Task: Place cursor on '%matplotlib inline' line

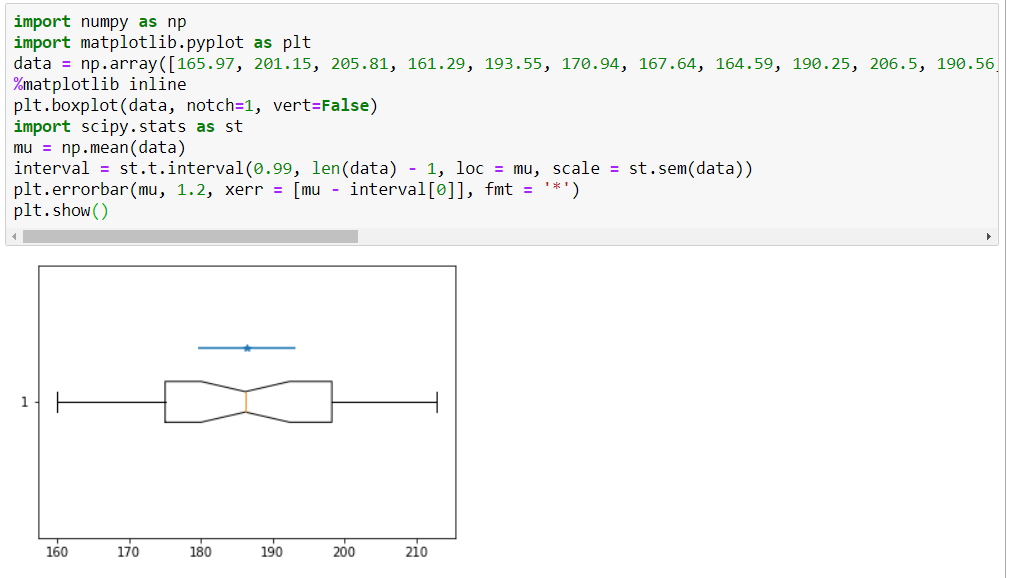Action: click(100, 84)
